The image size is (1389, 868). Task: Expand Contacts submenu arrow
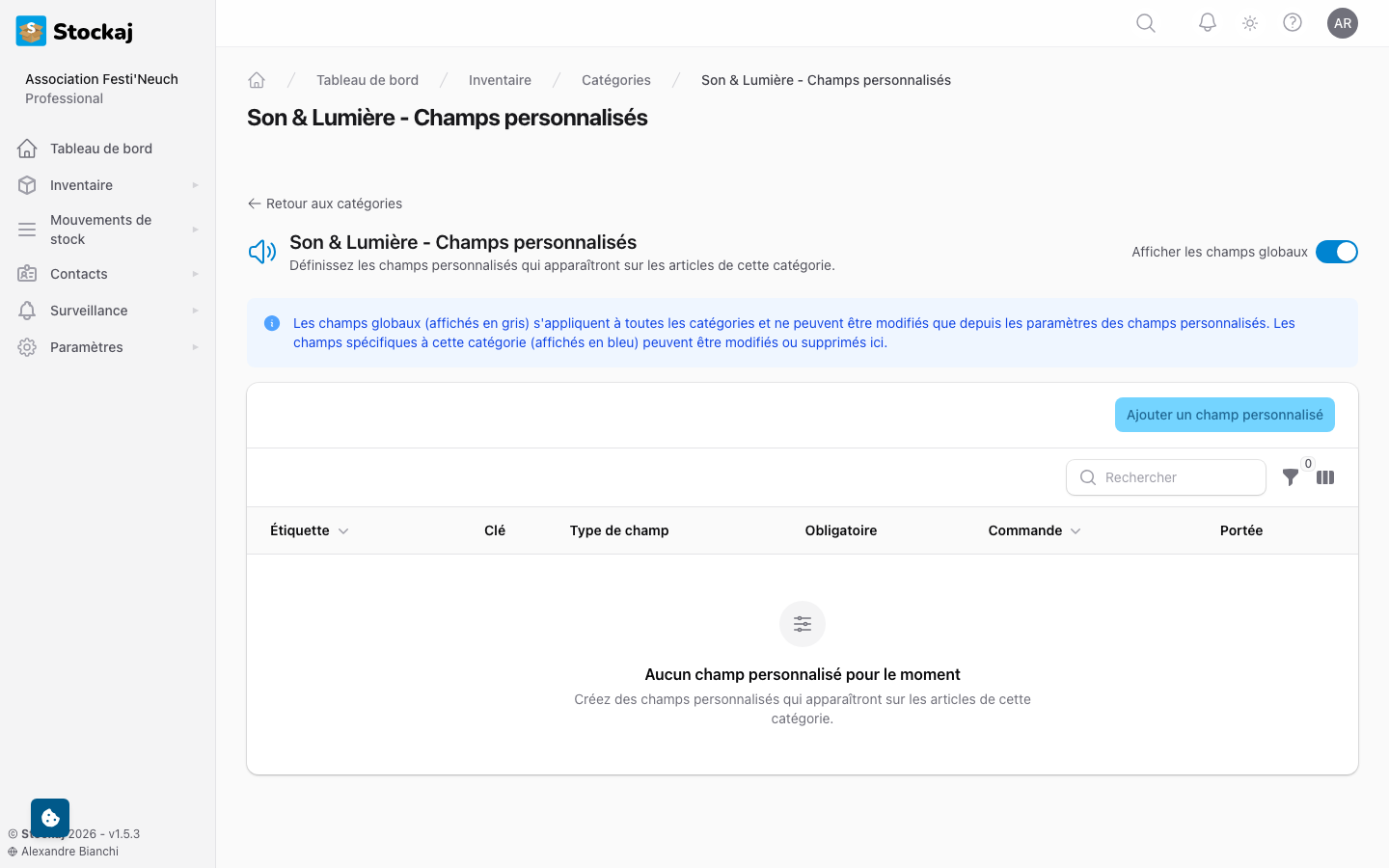click(195, 274)
